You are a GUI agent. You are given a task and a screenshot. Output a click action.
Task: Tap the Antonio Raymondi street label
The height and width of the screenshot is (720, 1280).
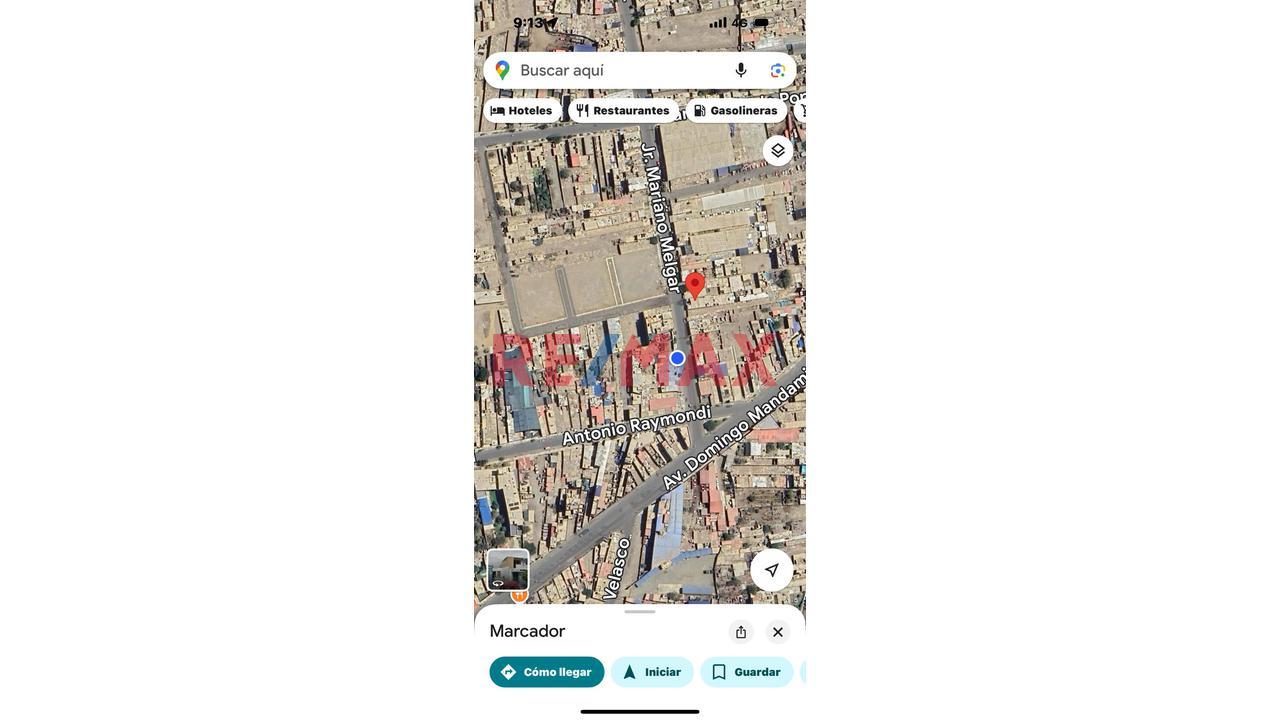click(636, 425)
